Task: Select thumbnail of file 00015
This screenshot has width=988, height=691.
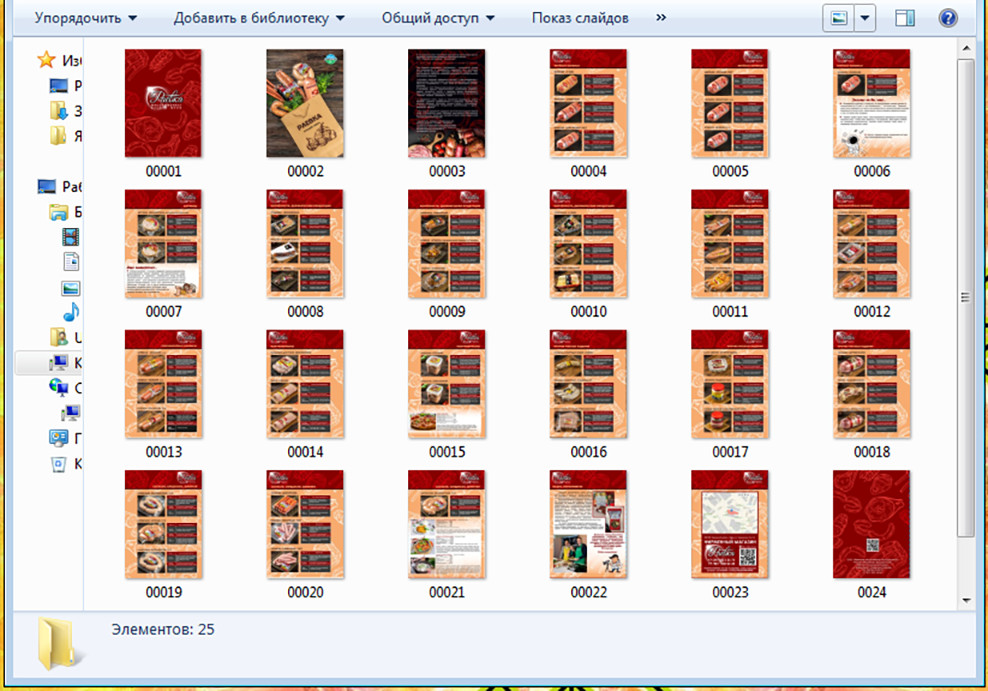Action: 447,384
